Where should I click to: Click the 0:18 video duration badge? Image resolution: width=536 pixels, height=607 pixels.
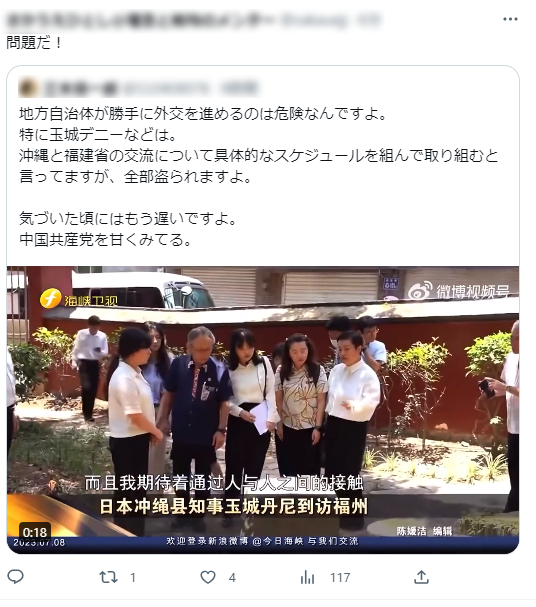35,532
